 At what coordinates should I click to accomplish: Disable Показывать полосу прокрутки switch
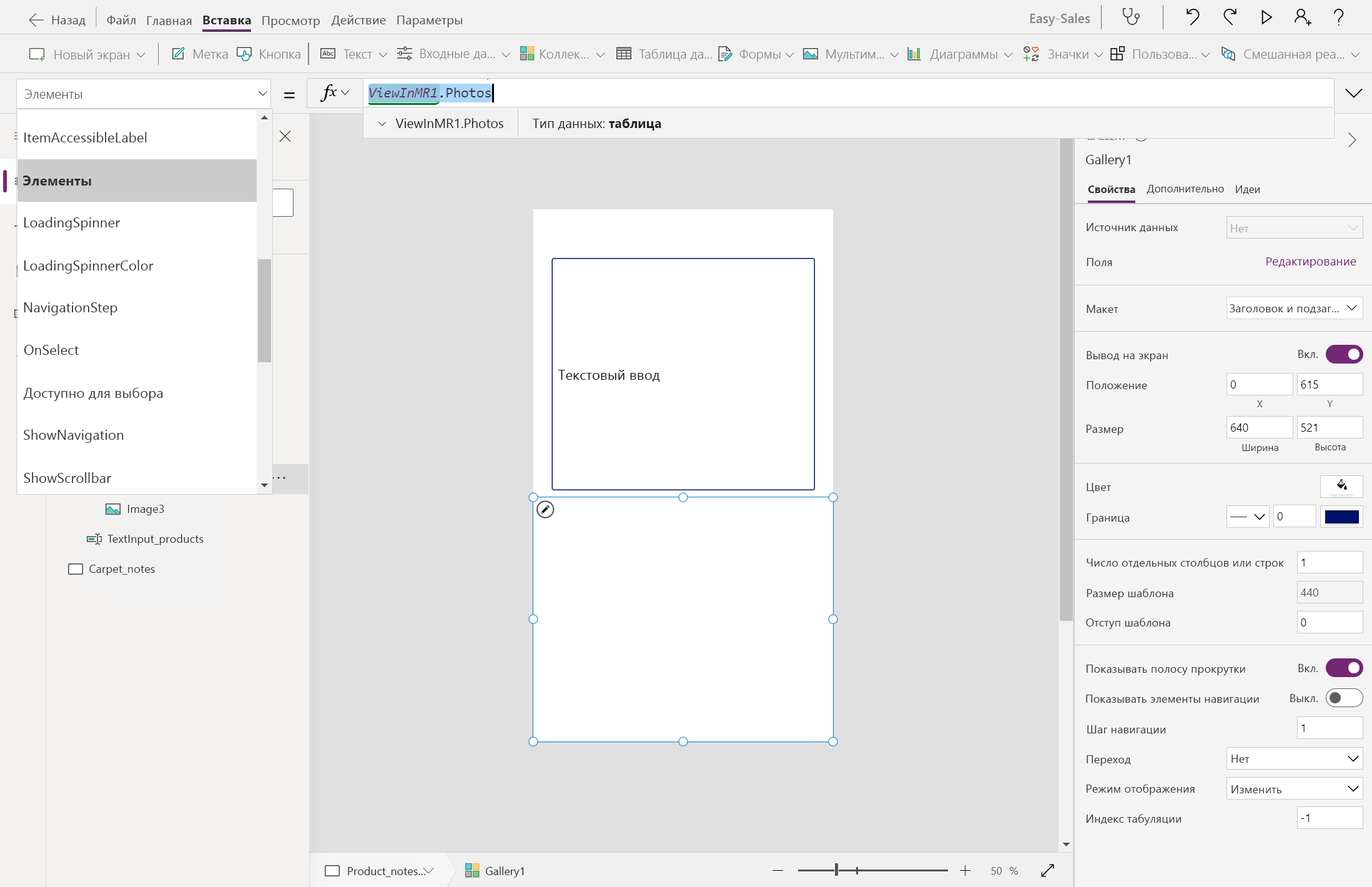tap(1344, 668)
